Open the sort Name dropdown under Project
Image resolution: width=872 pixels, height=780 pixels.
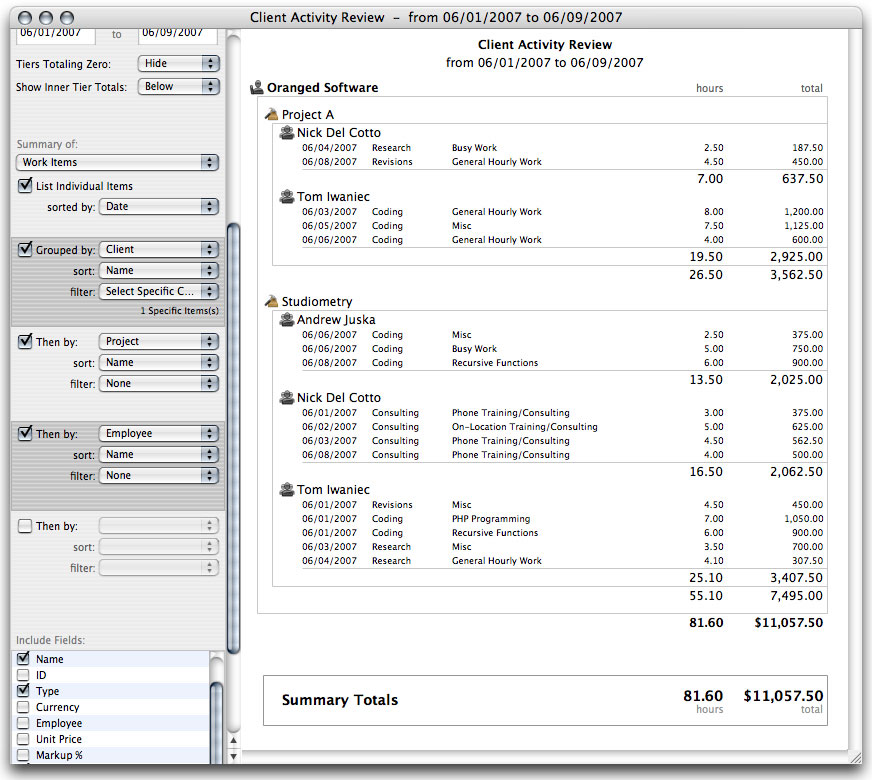pyautogui.click(x=159, y=362)
